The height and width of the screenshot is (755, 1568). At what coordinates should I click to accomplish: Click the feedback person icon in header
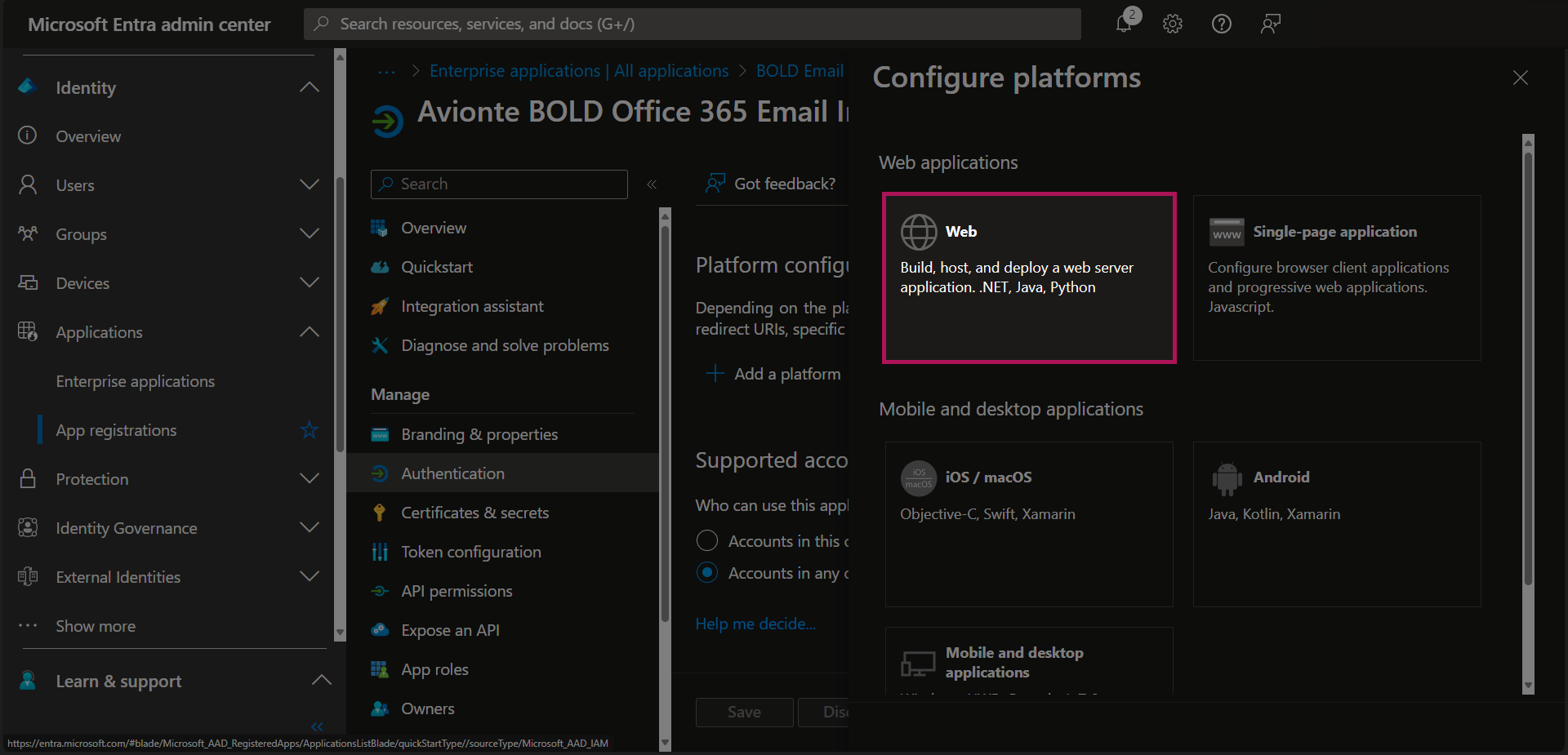(1270, 24)
